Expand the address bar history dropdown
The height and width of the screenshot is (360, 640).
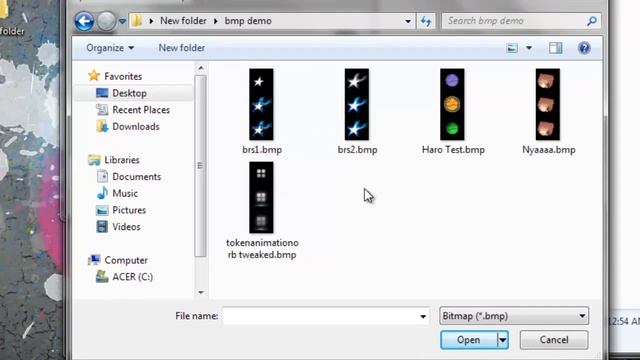coord(407,21)
